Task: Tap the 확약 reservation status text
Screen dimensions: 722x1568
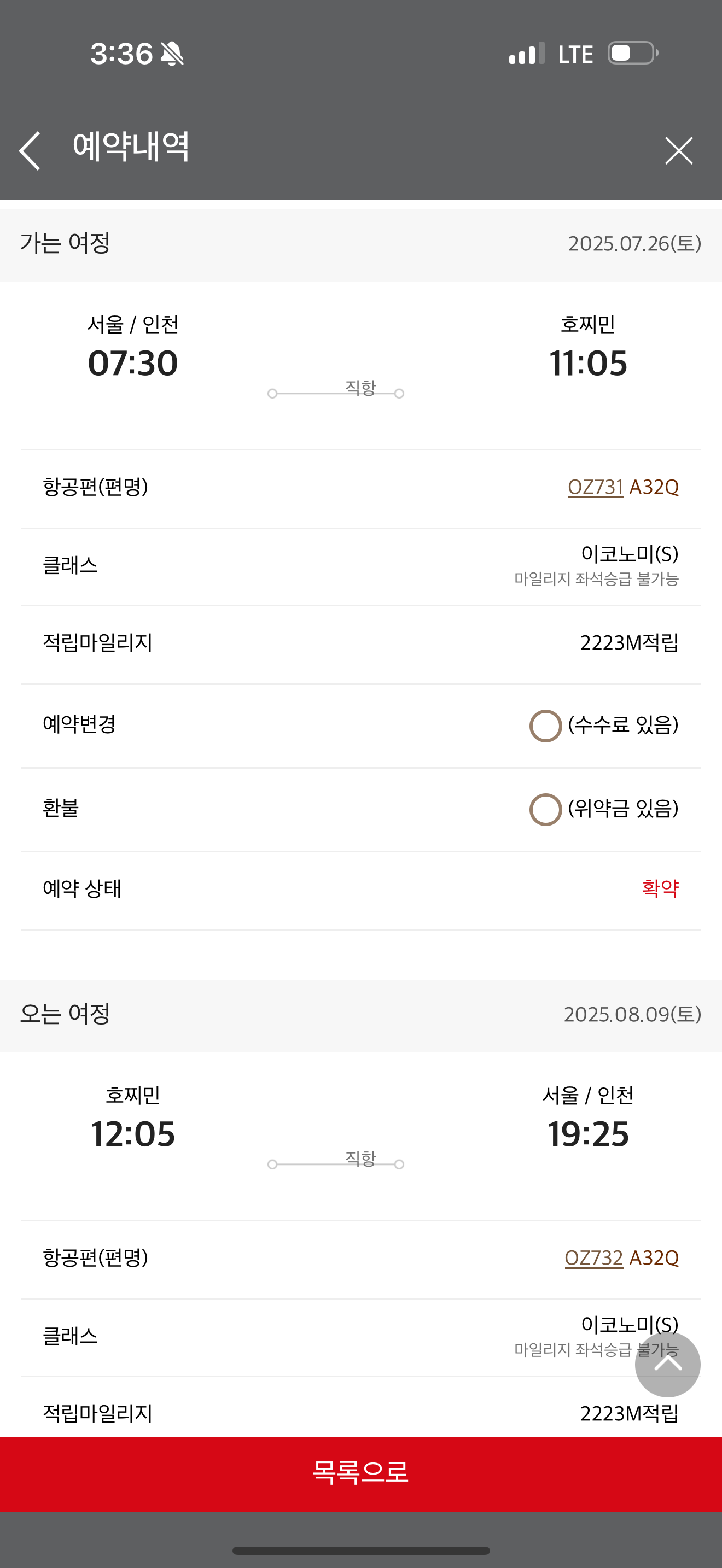Action: [x=660, y=888]
